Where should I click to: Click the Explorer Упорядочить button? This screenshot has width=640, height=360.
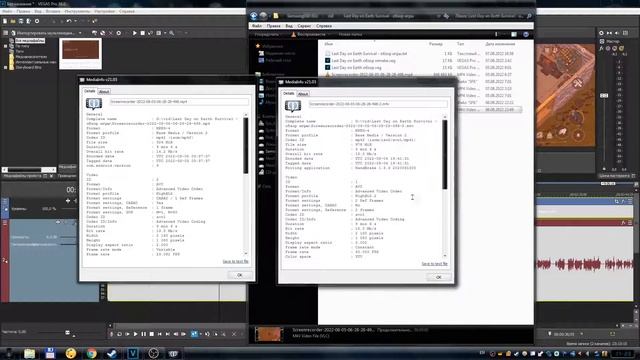pyautogui.click(x=267, y=34)
